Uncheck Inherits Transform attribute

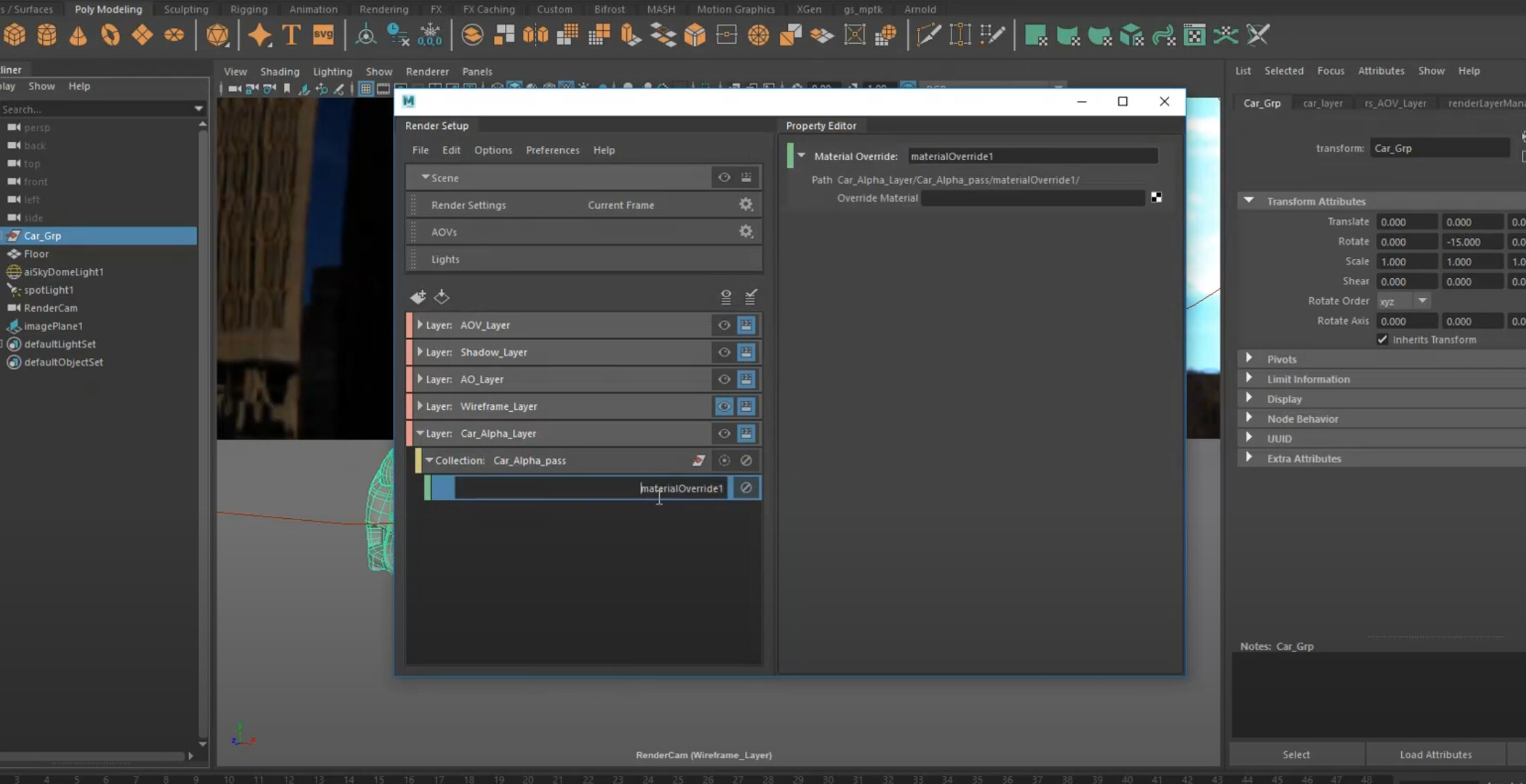[1382, 340]
